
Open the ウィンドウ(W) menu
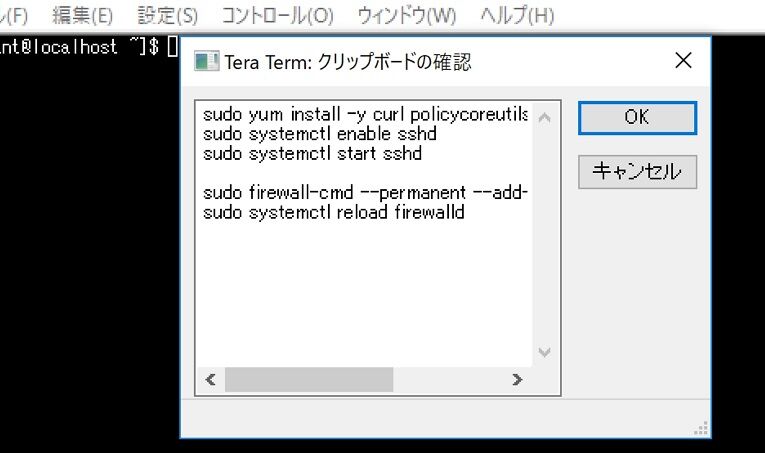click(x=406, y=15)
